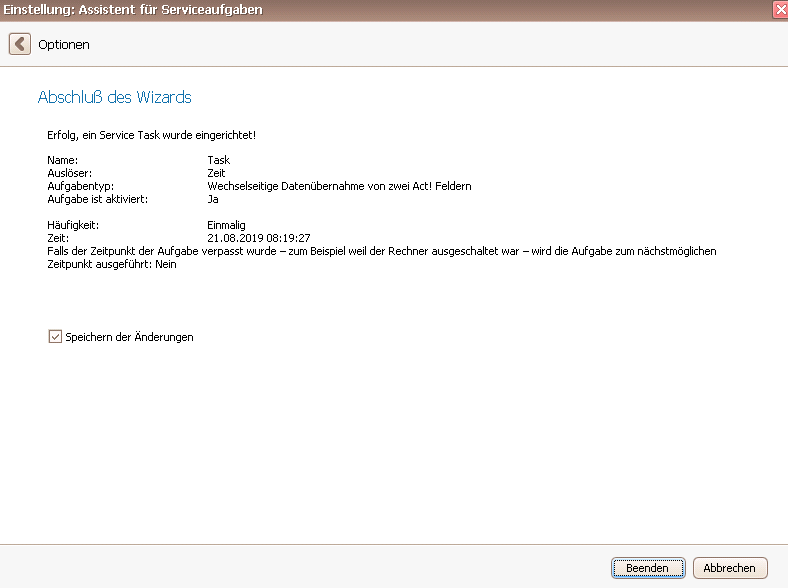Image resolution: width=788 pixels, height=588 pixels.
Task: Click the Auslöser value Zeit
Action: [216, 173]
